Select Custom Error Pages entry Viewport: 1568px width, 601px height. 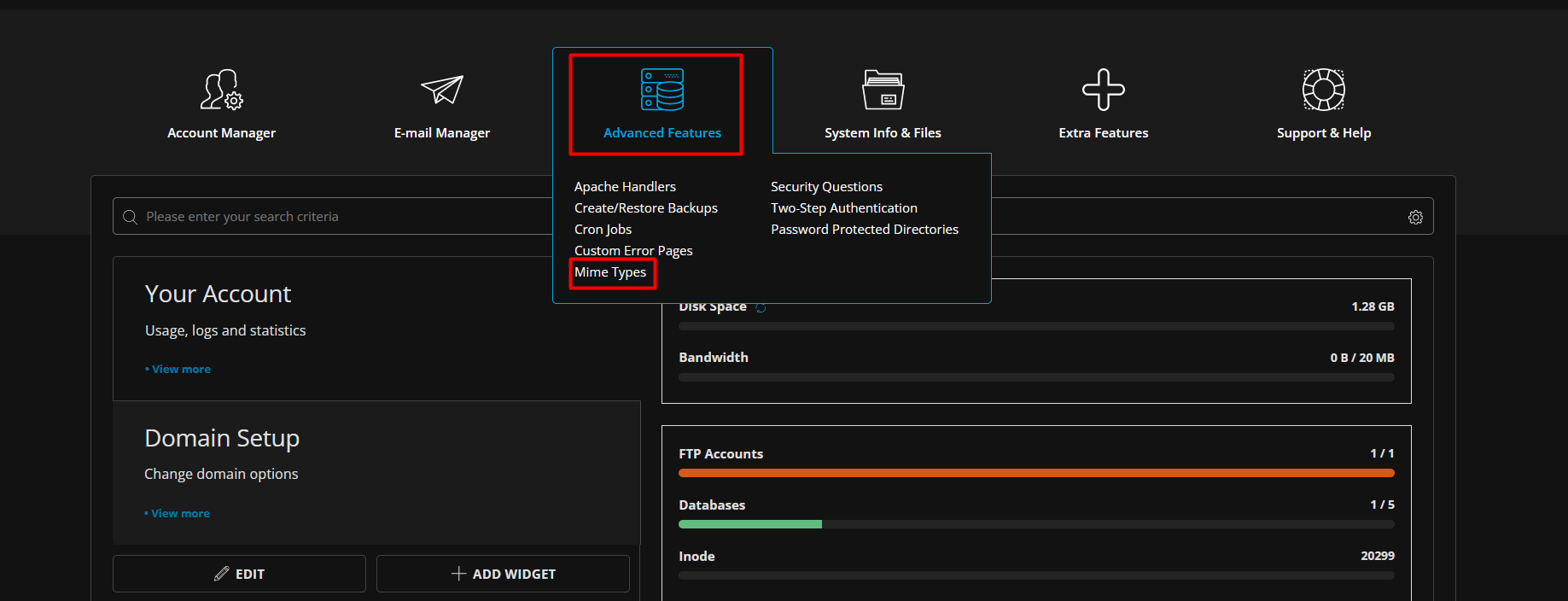pos(633,251)
